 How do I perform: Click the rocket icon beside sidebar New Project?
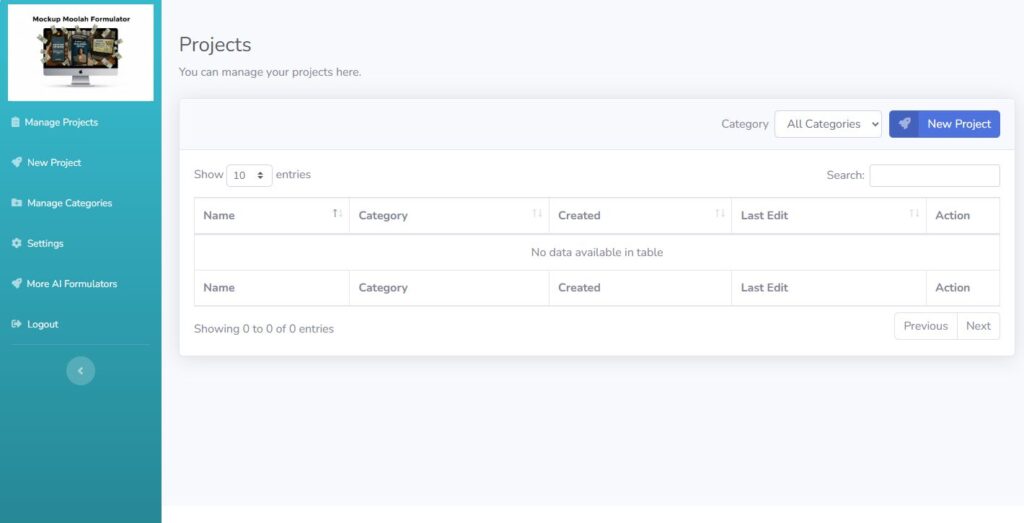[x=17, y=163]
